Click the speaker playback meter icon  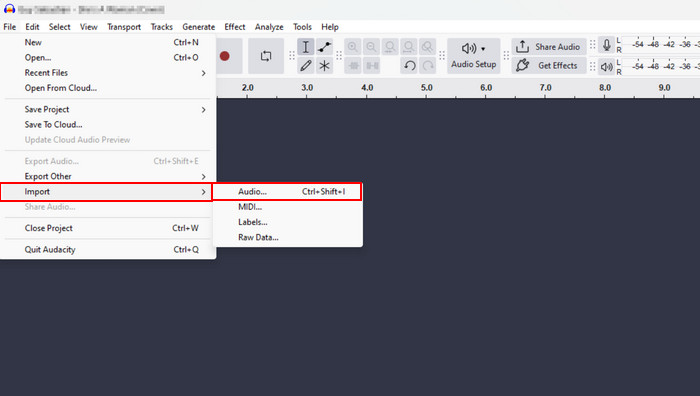coord(606,67)
